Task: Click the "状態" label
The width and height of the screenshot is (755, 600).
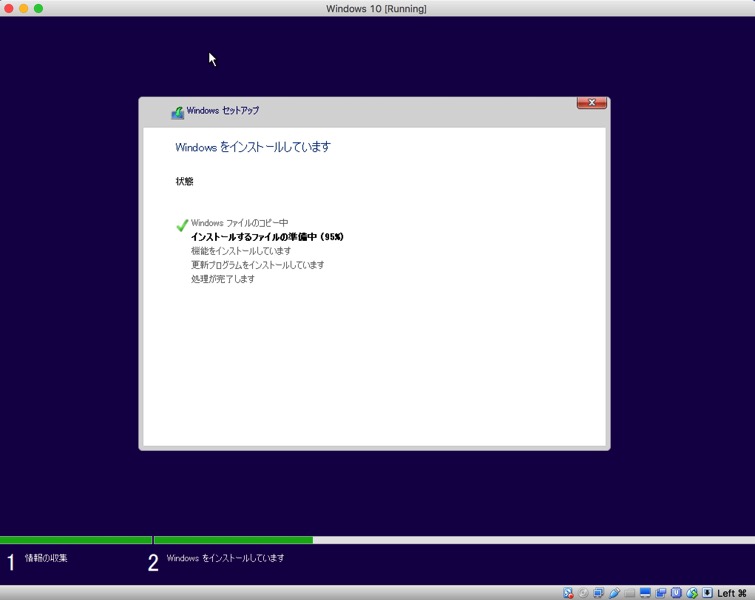Action: click(x=184, y=182)
